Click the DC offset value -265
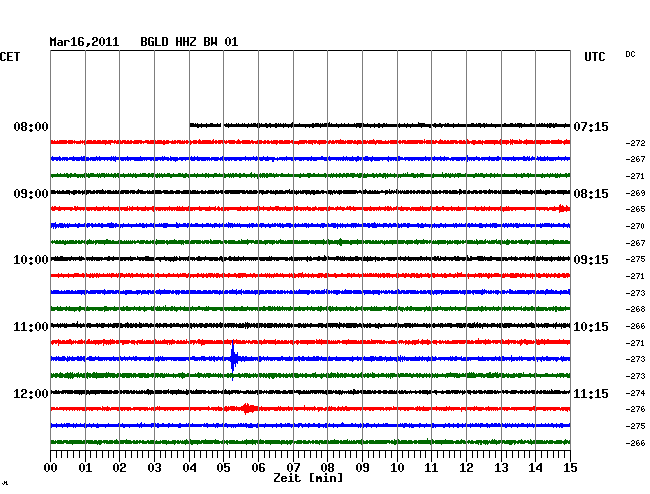The image size is (650, 494). pyautogui.click(x=636, y=209)
